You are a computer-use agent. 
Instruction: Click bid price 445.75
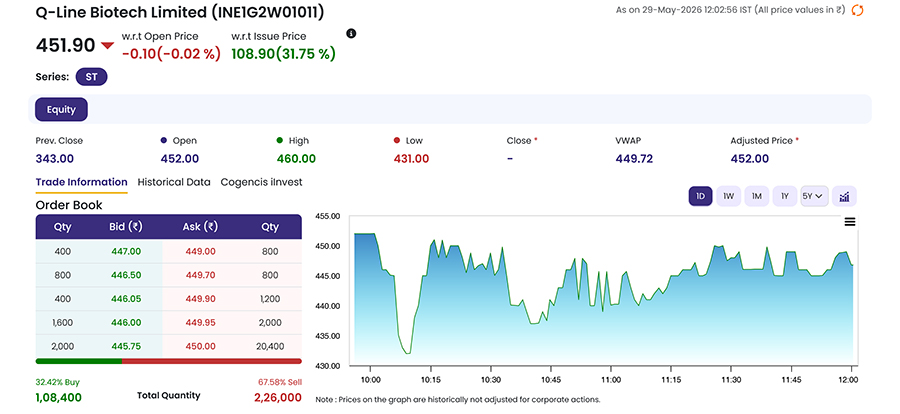125,346
